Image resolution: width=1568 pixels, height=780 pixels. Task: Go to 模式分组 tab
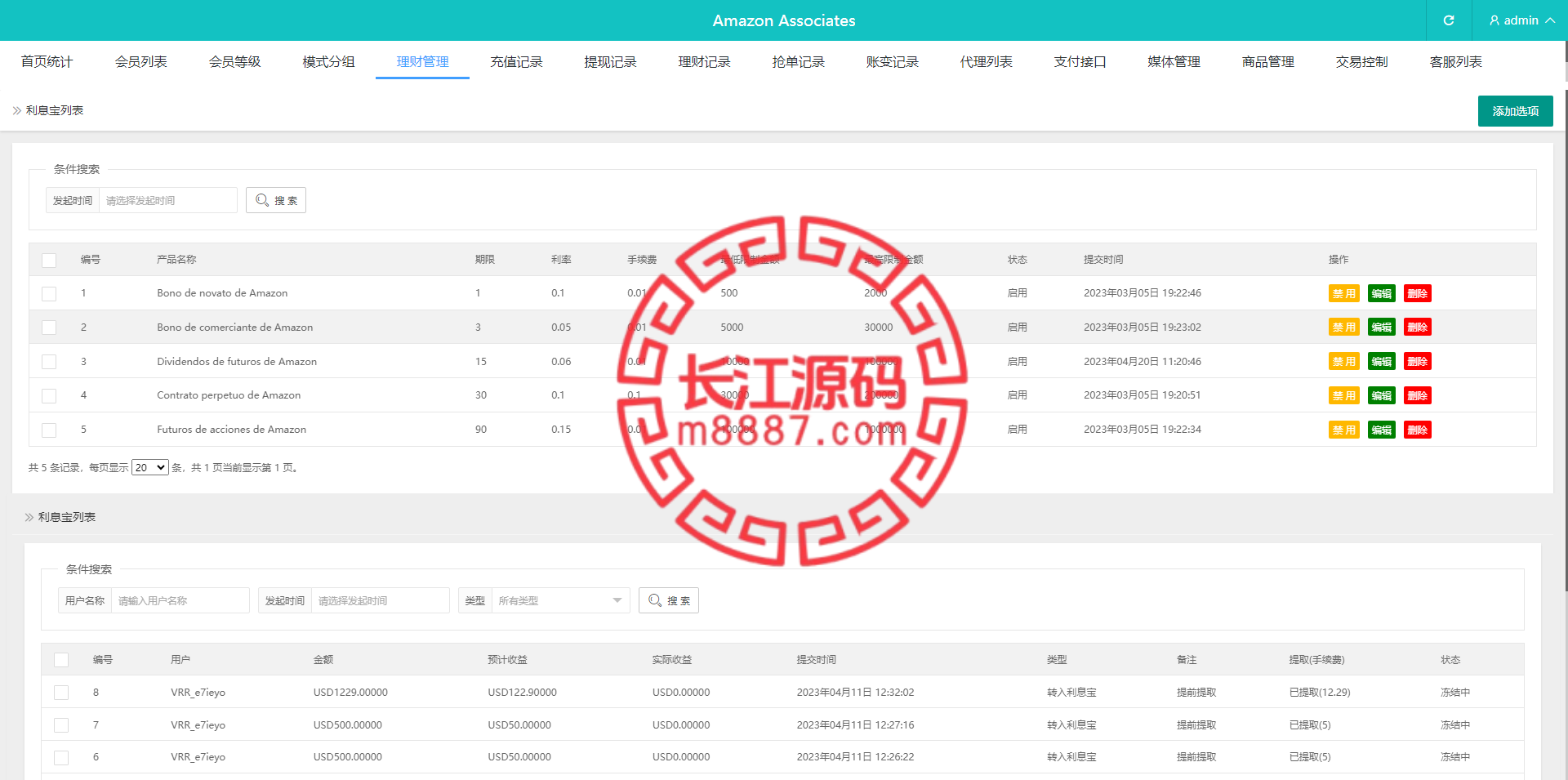(x=328, y=61)
